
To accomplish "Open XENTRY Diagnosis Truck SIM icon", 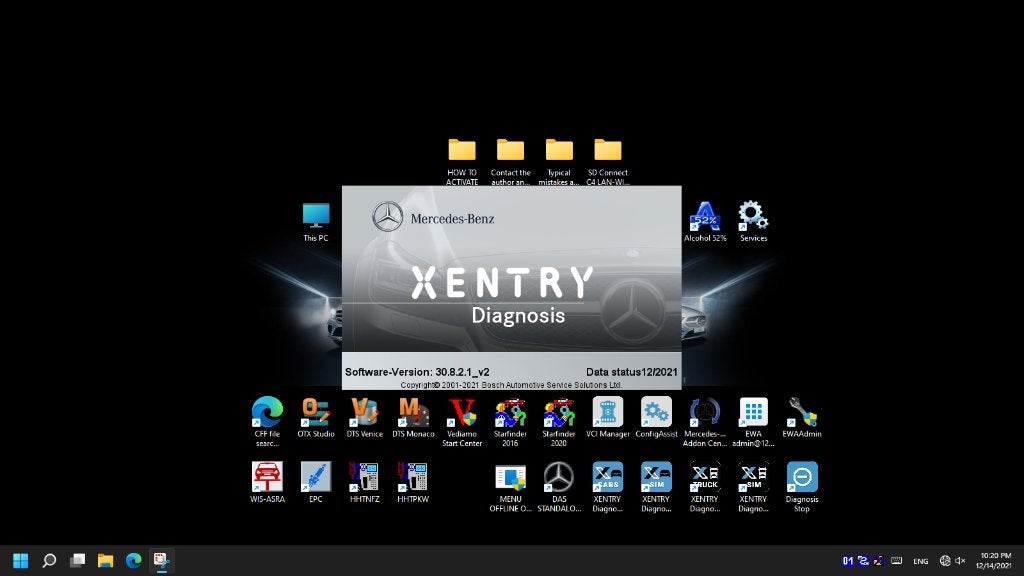I will [x=753, y=487].
